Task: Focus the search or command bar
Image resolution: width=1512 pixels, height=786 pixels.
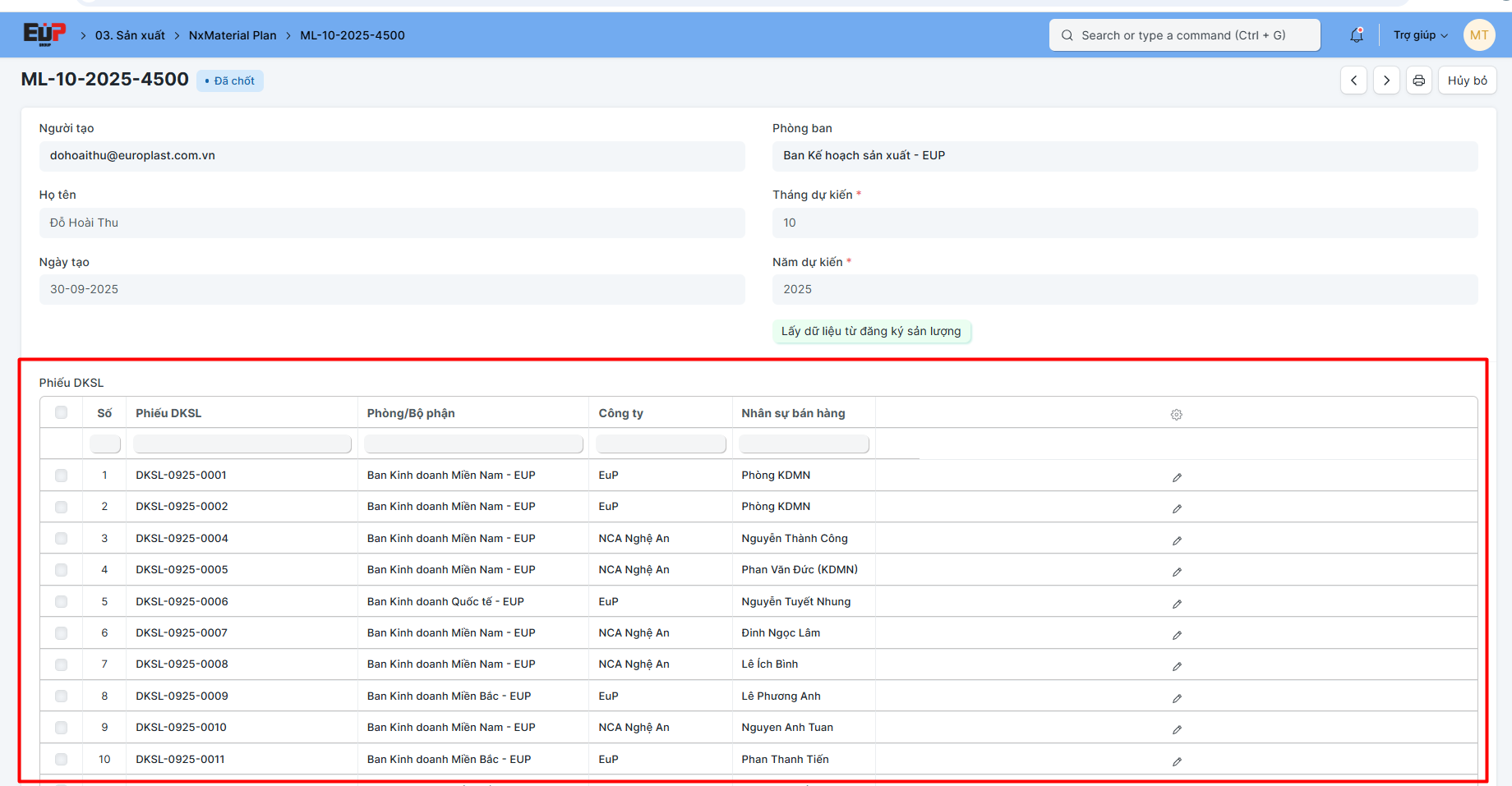Action: [1184, 35]
